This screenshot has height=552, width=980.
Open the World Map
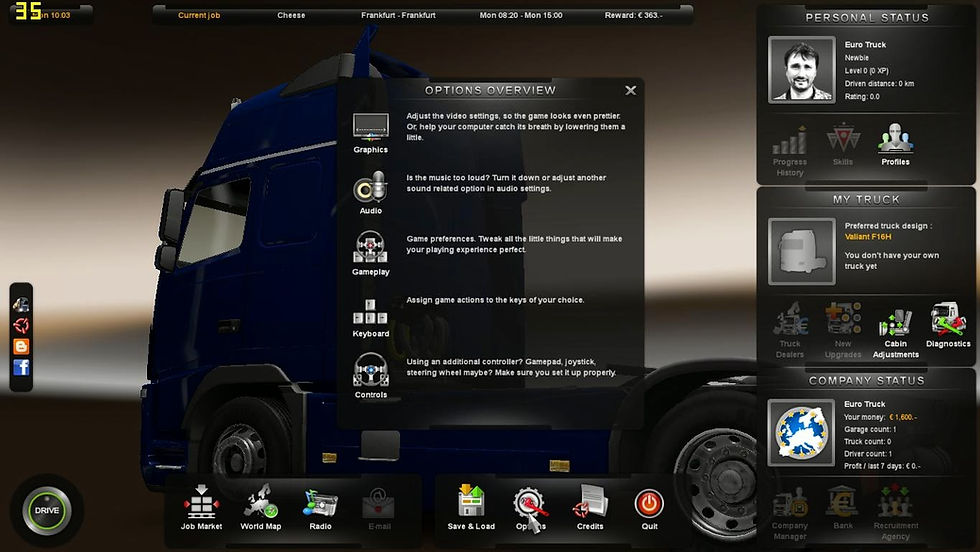(261, 508)
